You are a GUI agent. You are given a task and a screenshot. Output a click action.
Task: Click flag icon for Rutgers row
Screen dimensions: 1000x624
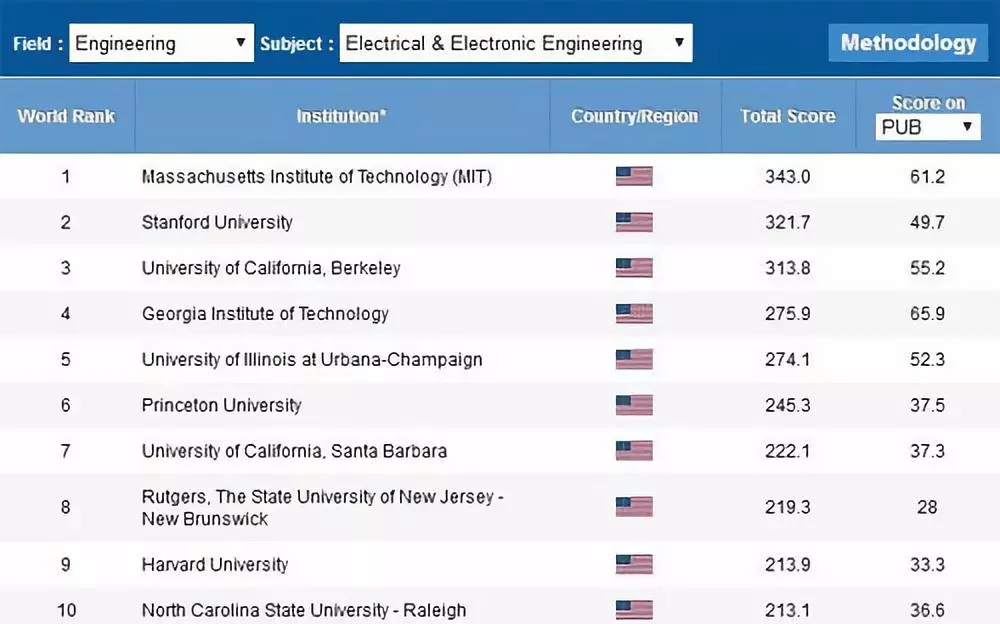coord(634,507)
